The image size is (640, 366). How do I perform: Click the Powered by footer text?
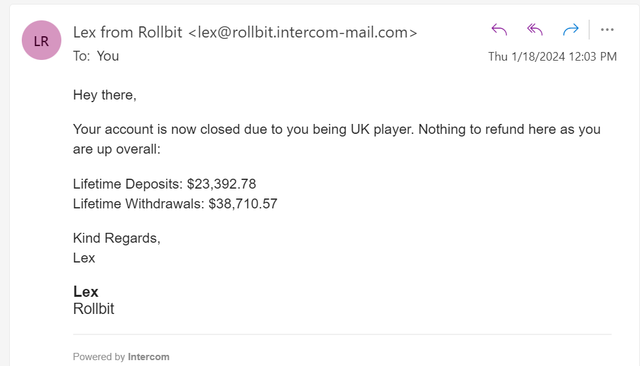99,357
